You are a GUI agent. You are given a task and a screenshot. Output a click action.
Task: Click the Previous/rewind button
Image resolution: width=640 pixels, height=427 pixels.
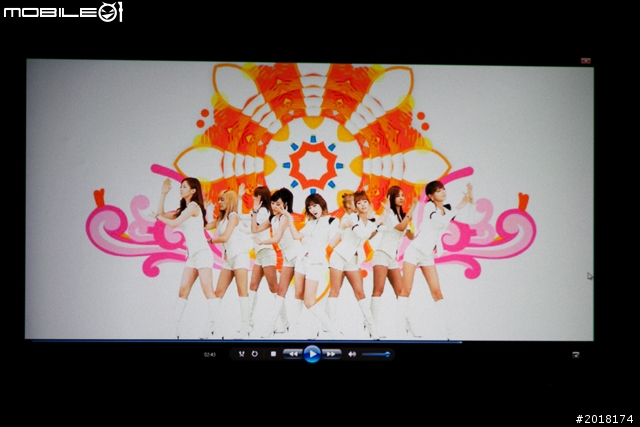(x=293, y=354)
